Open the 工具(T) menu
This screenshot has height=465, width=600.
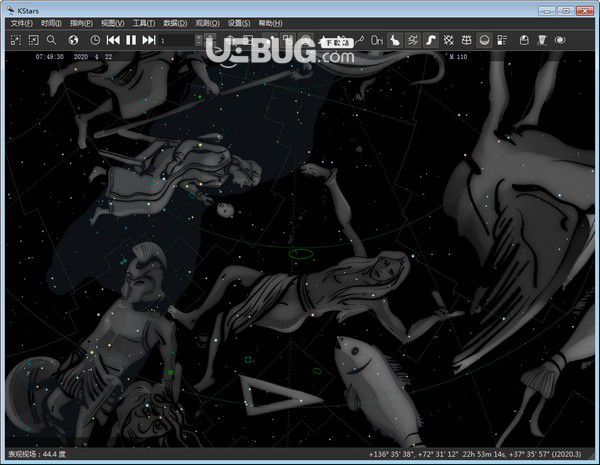click(x=143, y=23)
